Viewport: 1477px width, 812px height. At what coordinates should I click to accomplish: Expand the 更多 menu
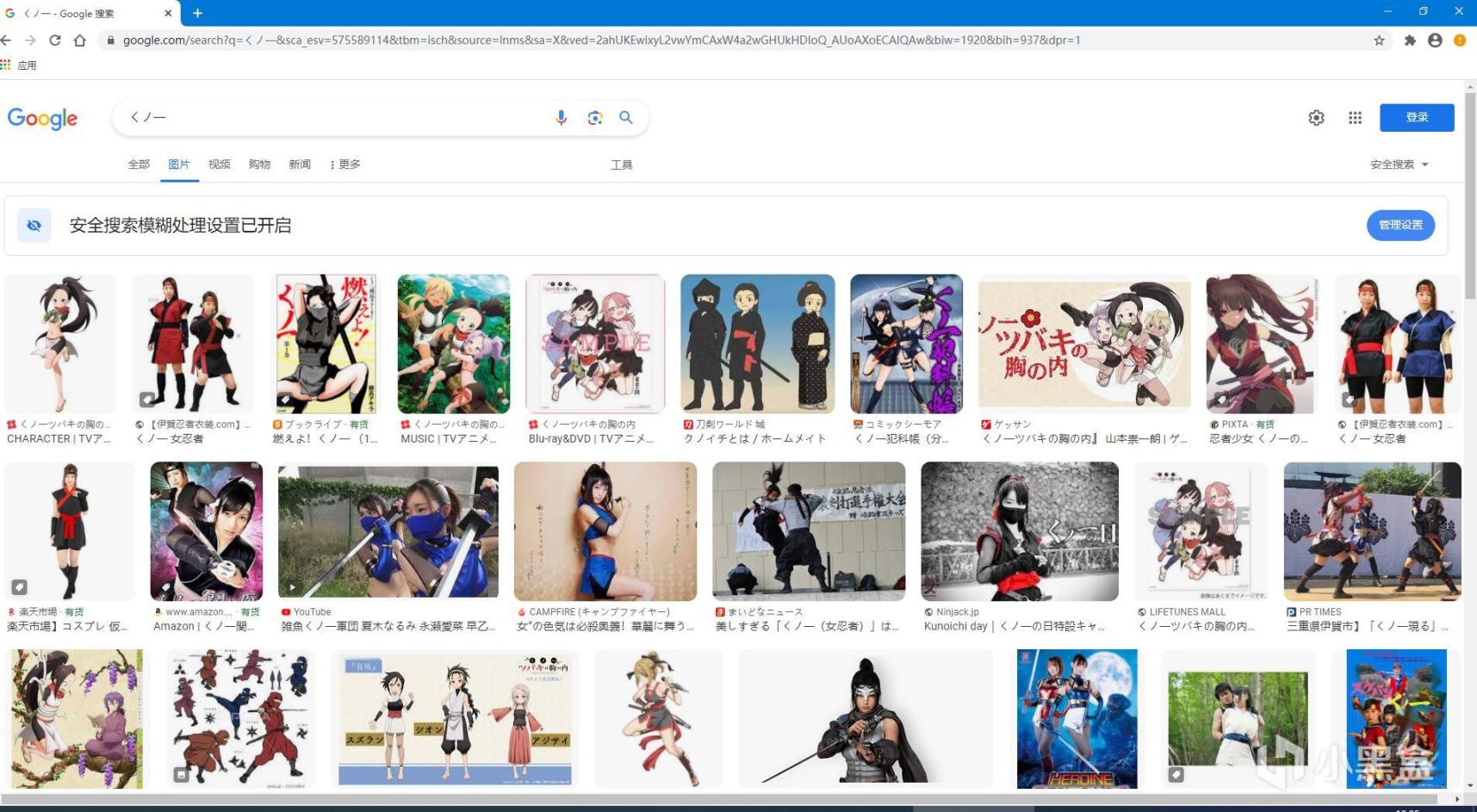tap(345, 164)
